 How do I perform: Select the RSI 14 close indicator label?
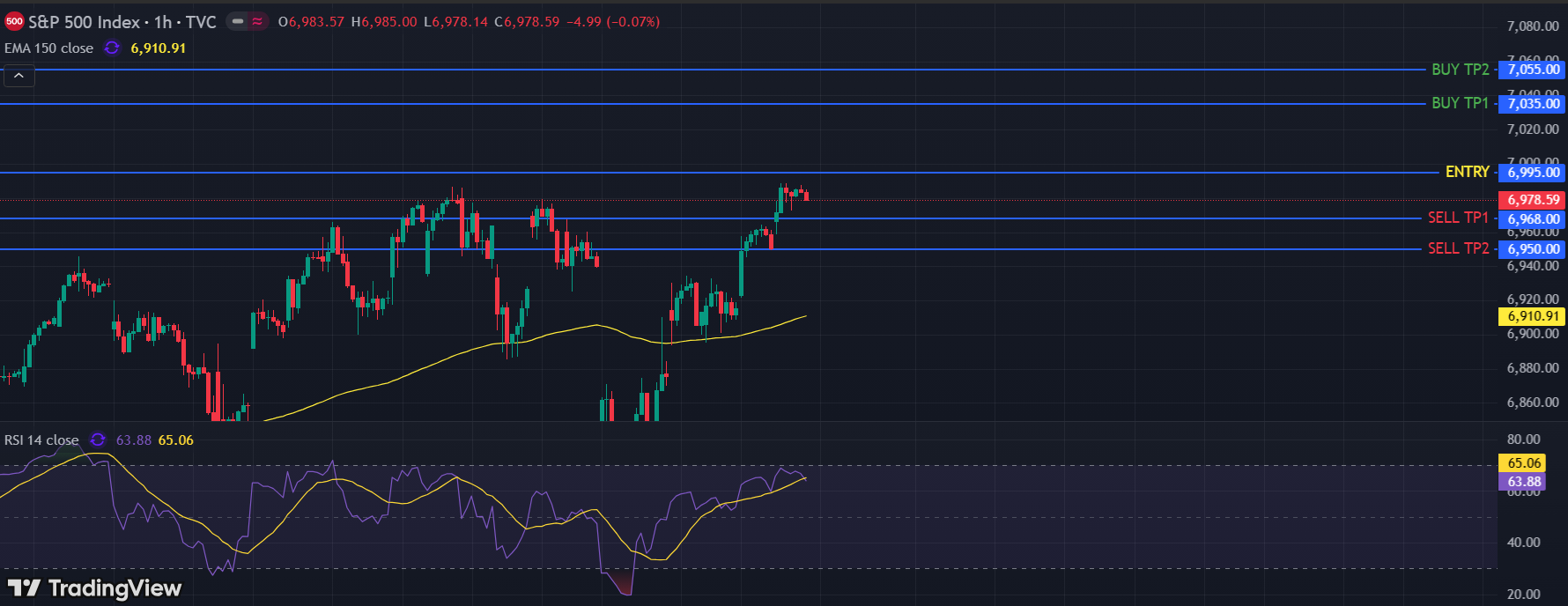coord(41,440)
